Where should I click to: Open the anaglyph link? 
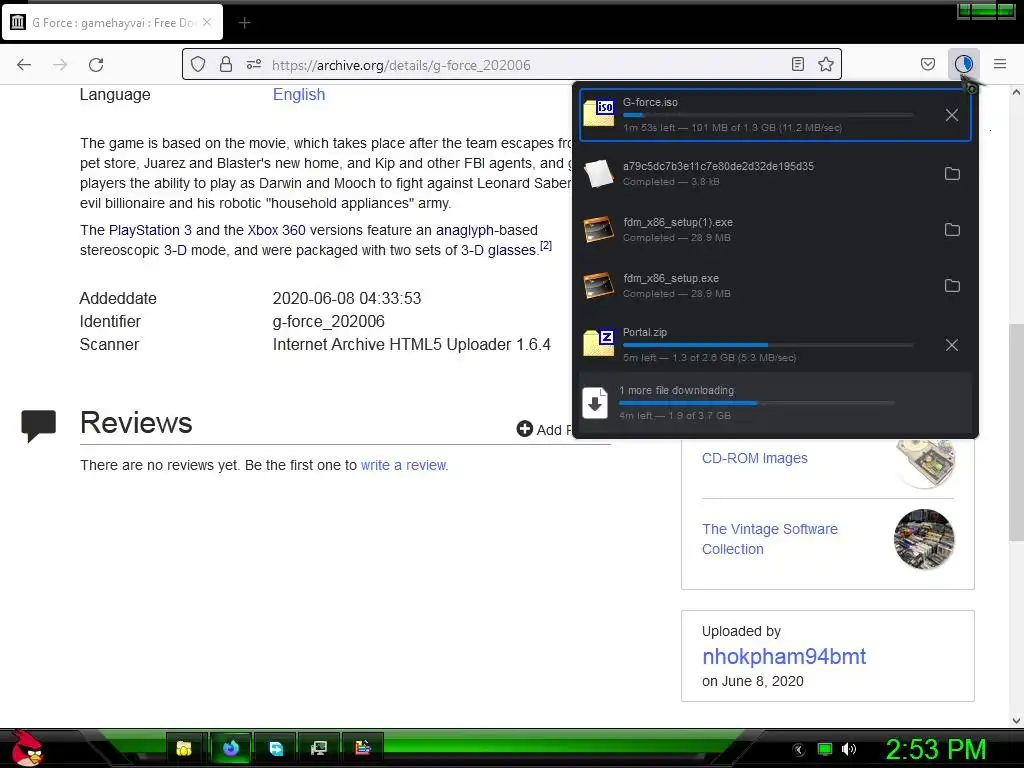coord(464,230)
